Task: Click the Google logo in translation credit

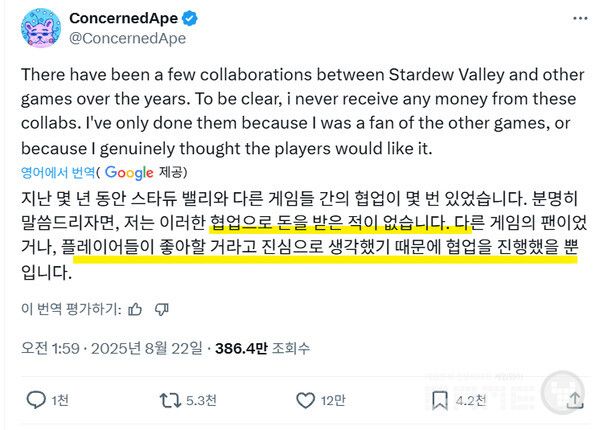Action: pyautogui.click(x=128, y=173)
